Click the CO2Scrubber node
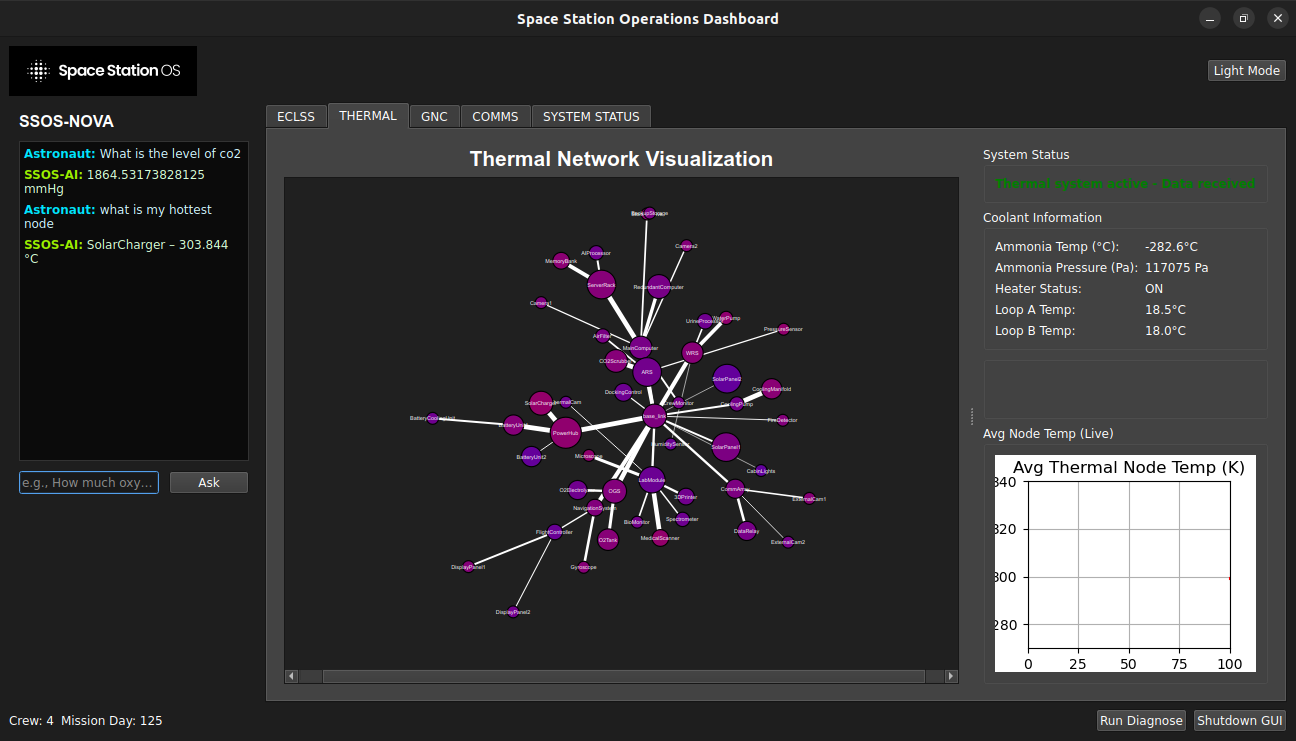This screenshot has height=741, width=1296. [615, 361]
